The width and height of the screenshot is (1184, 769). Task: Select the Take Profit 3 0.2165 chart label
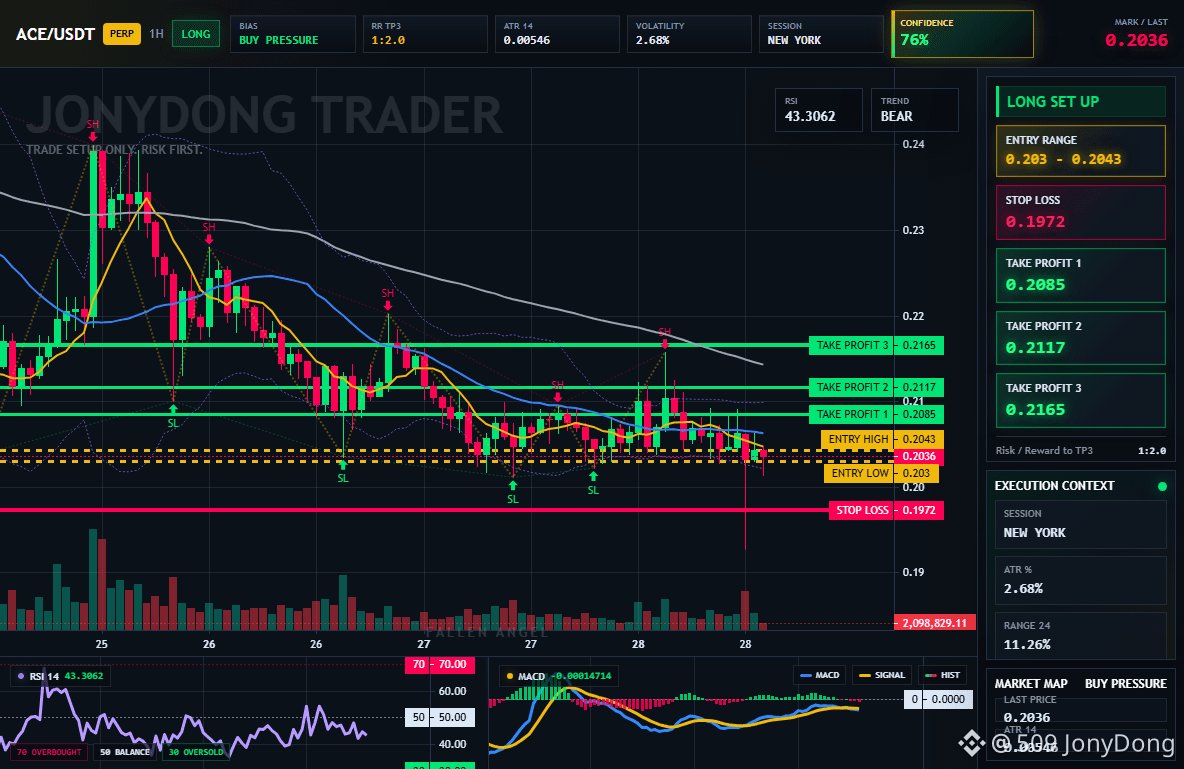[876, 345]
